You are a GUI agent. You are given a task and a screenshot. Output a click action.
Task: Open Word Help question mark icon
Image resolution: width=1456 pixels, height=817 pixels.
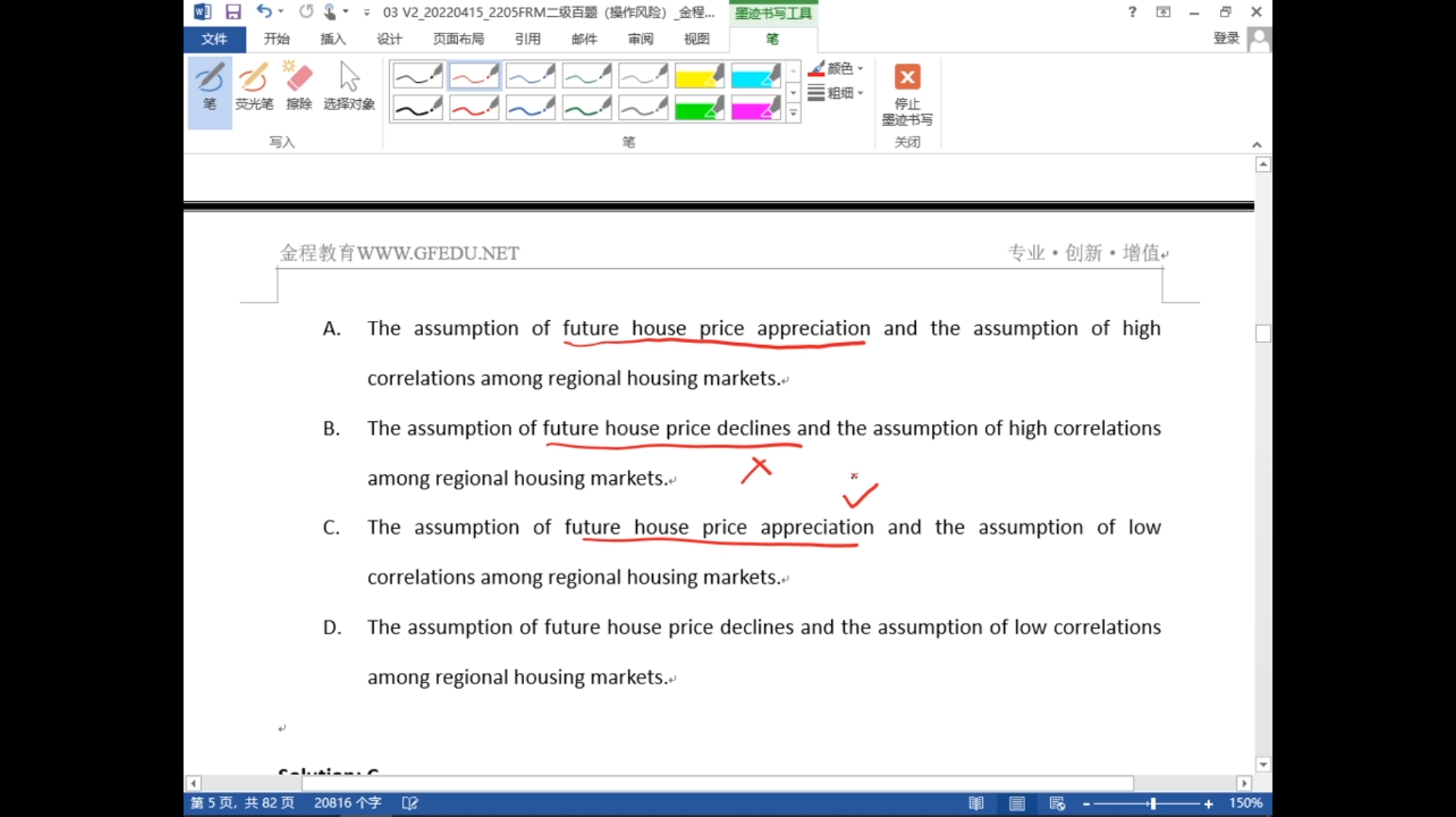[1132, 12]
